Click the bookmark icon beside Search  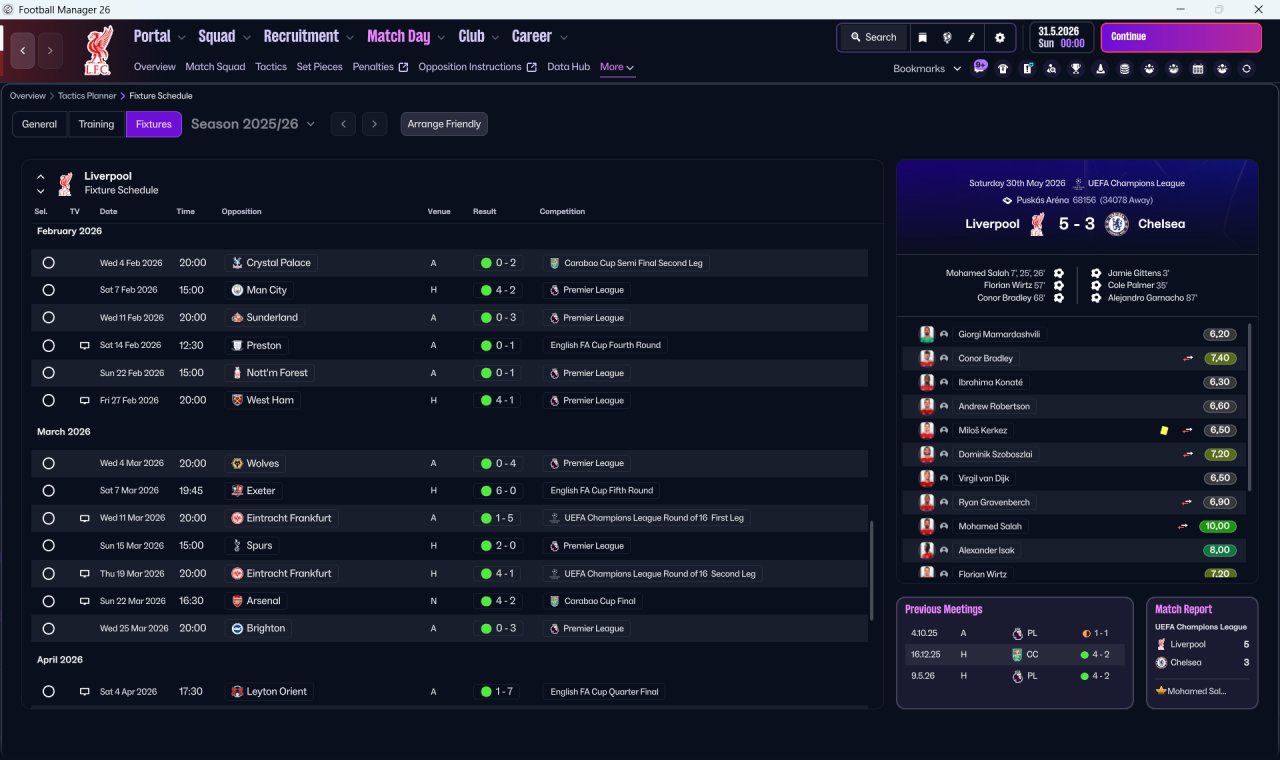click(x=922, y=37)
